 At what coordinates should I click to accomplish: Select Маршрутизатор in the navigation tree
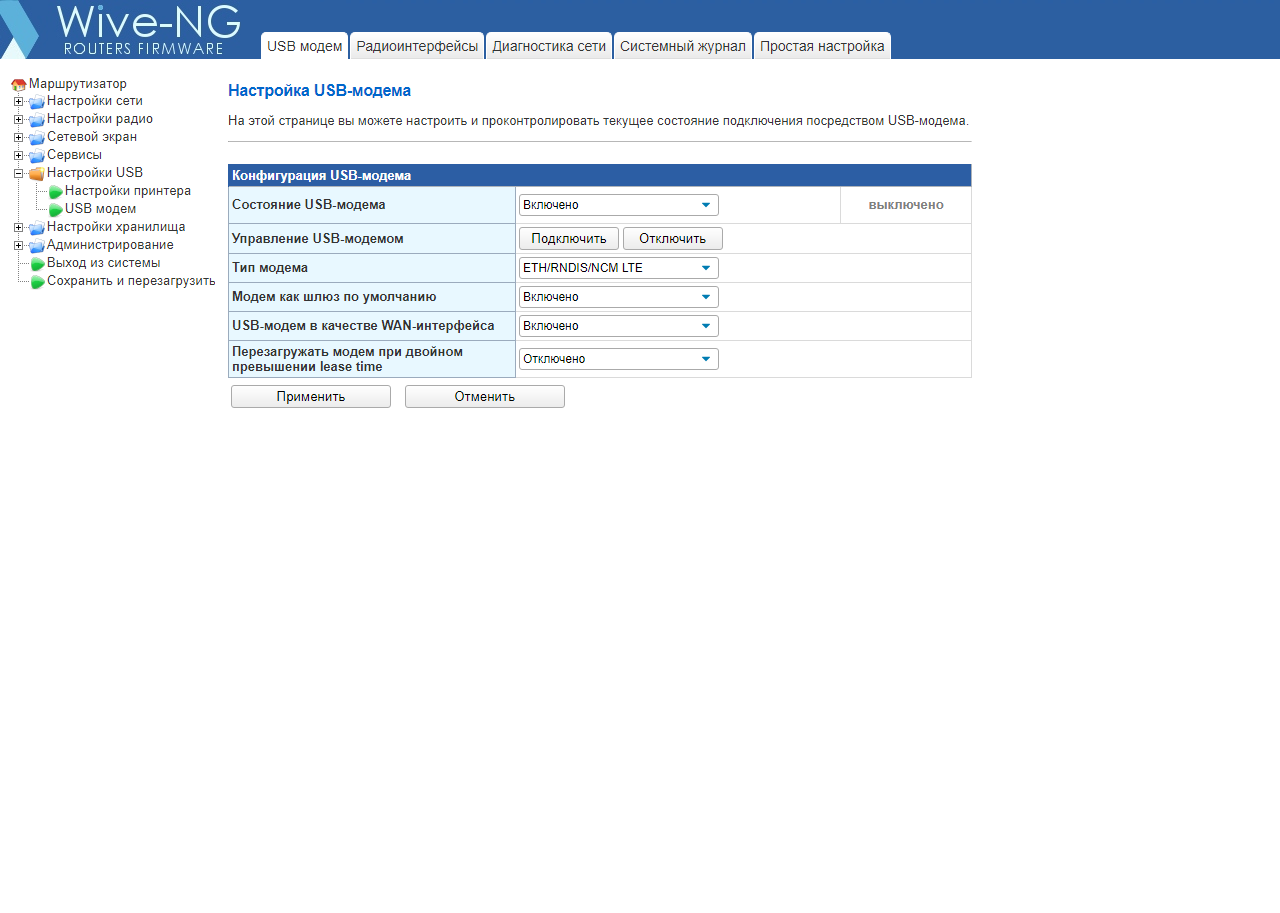tap(78, 84)
